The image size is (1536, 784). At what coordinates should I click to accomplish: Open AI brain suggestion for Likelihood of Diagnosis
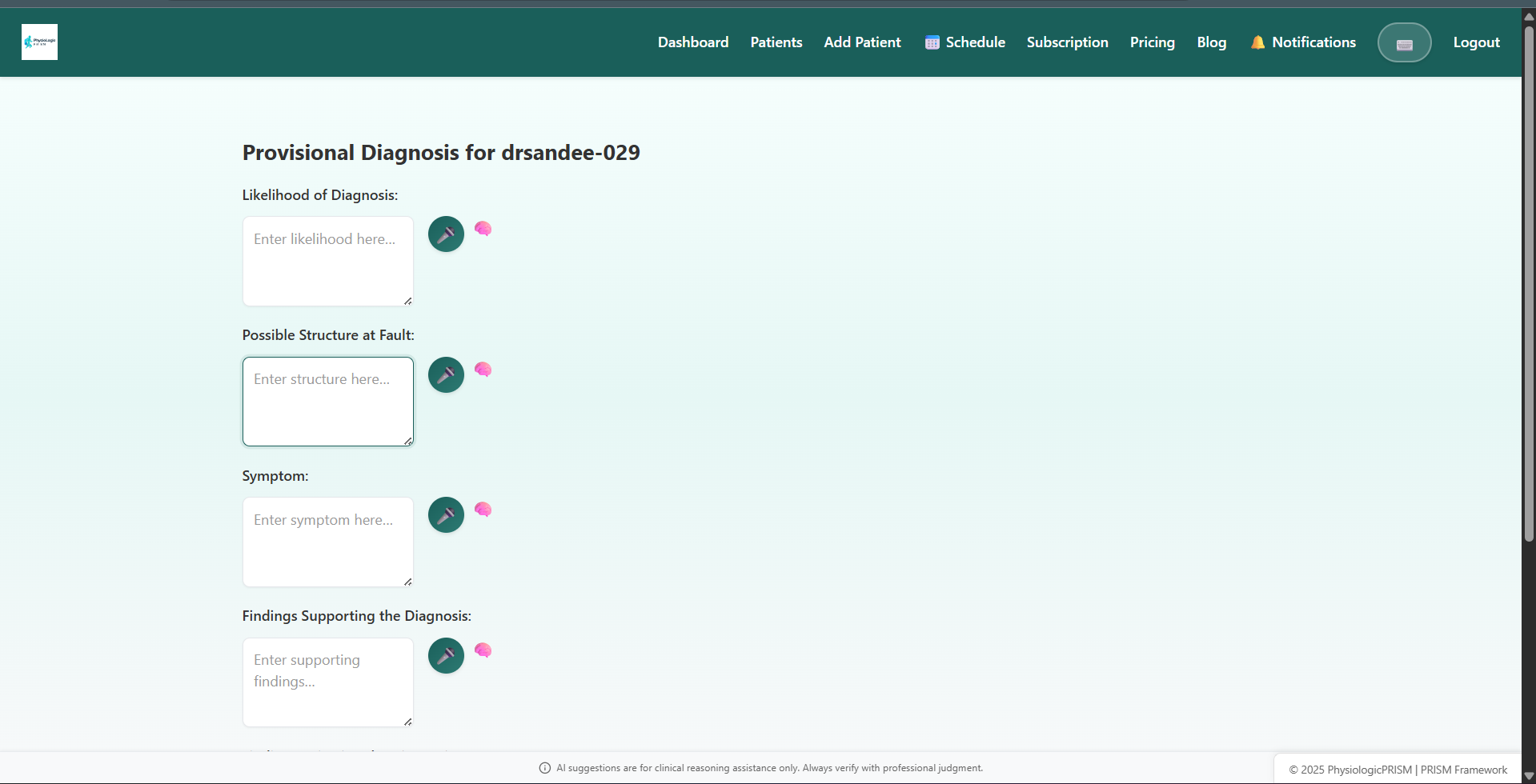pos(483,229)
